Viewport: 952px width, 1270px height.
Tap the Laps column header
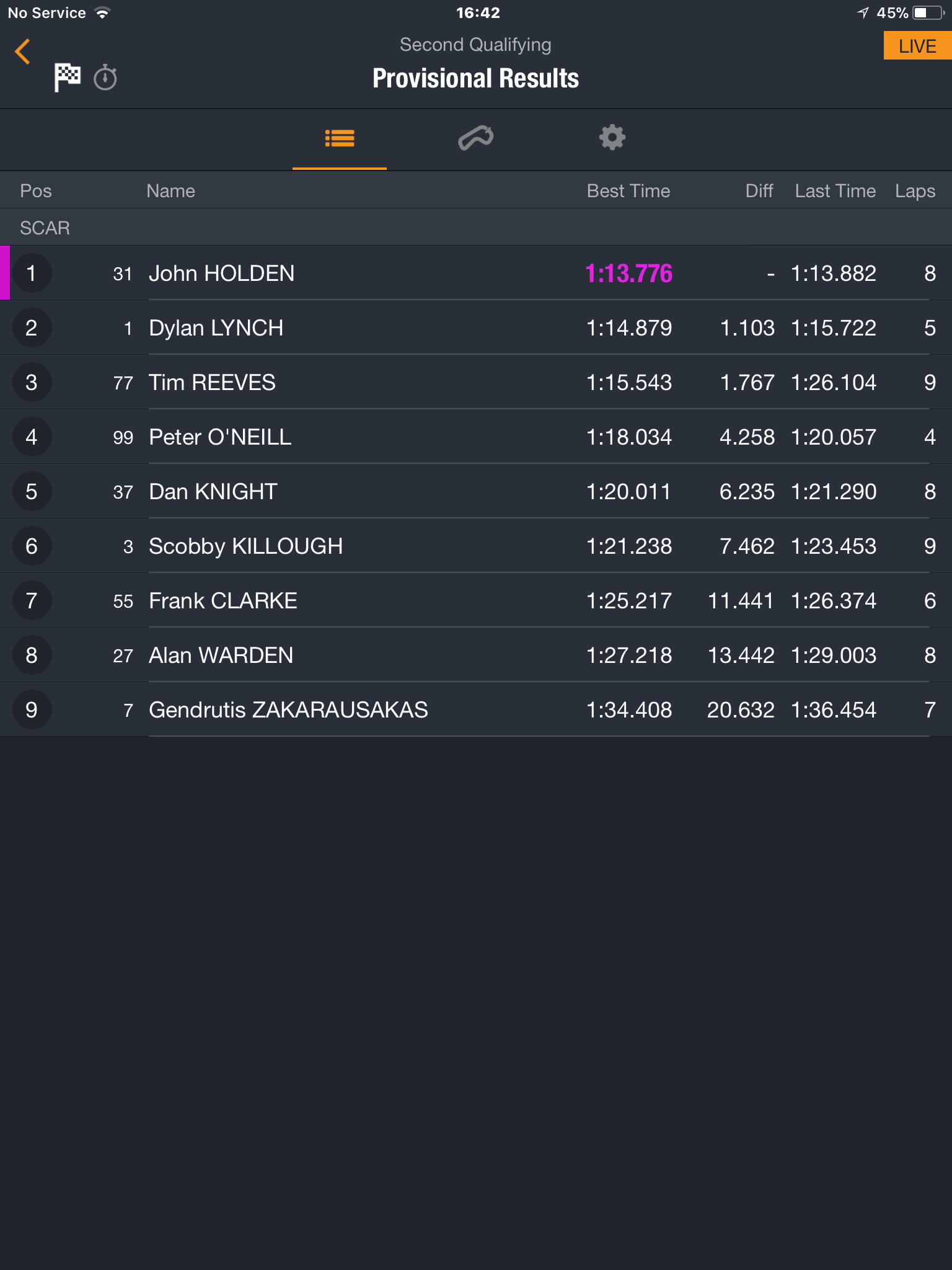(915, 191)
